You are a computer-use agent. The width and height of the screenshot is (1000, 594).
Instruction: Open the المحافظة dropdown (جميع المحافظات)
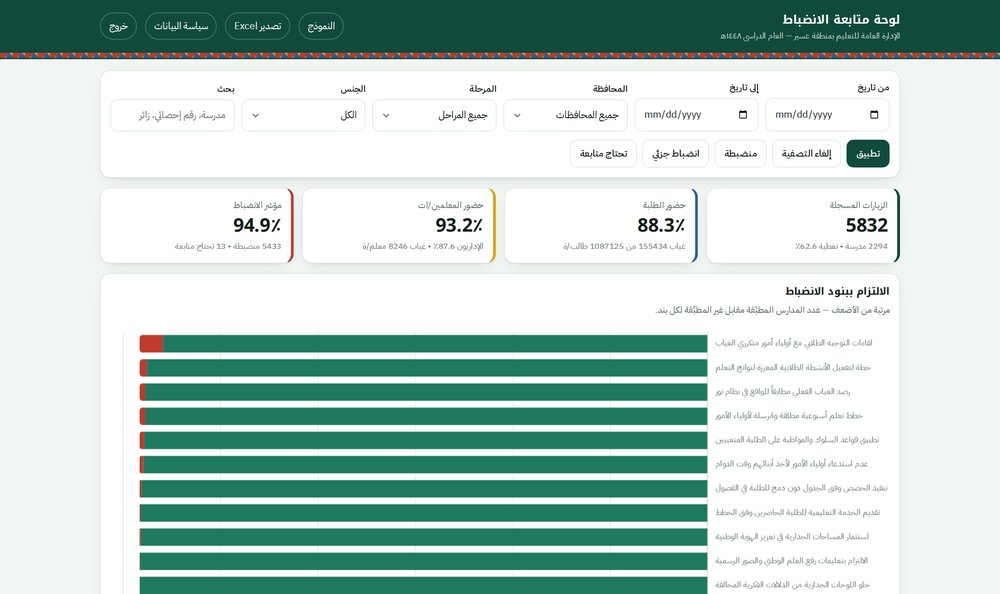566,115
